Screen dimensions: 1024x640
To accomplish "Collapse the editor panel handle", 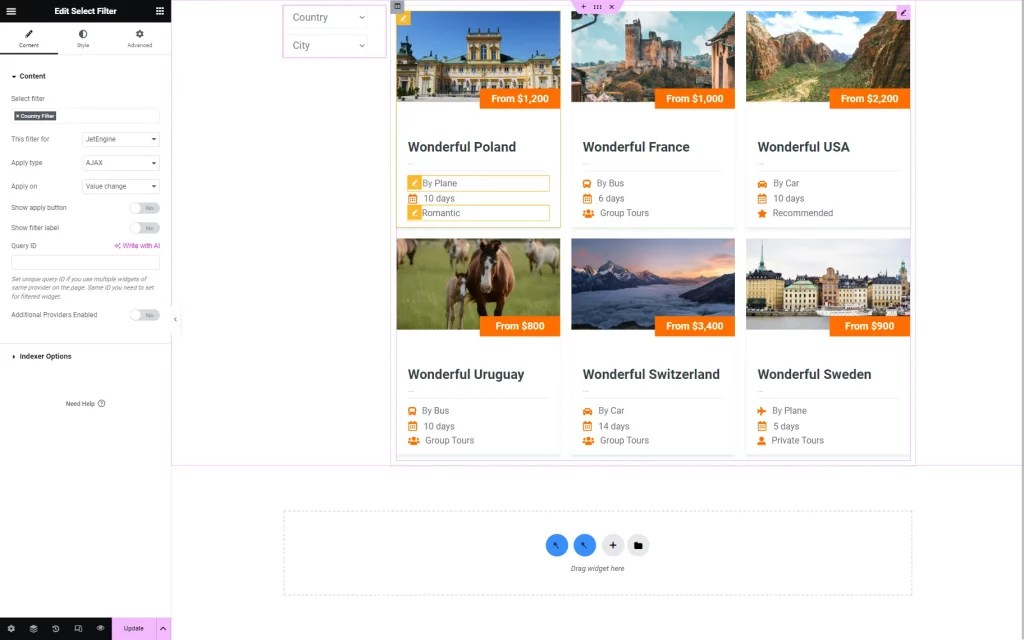I will click(175, 319).
